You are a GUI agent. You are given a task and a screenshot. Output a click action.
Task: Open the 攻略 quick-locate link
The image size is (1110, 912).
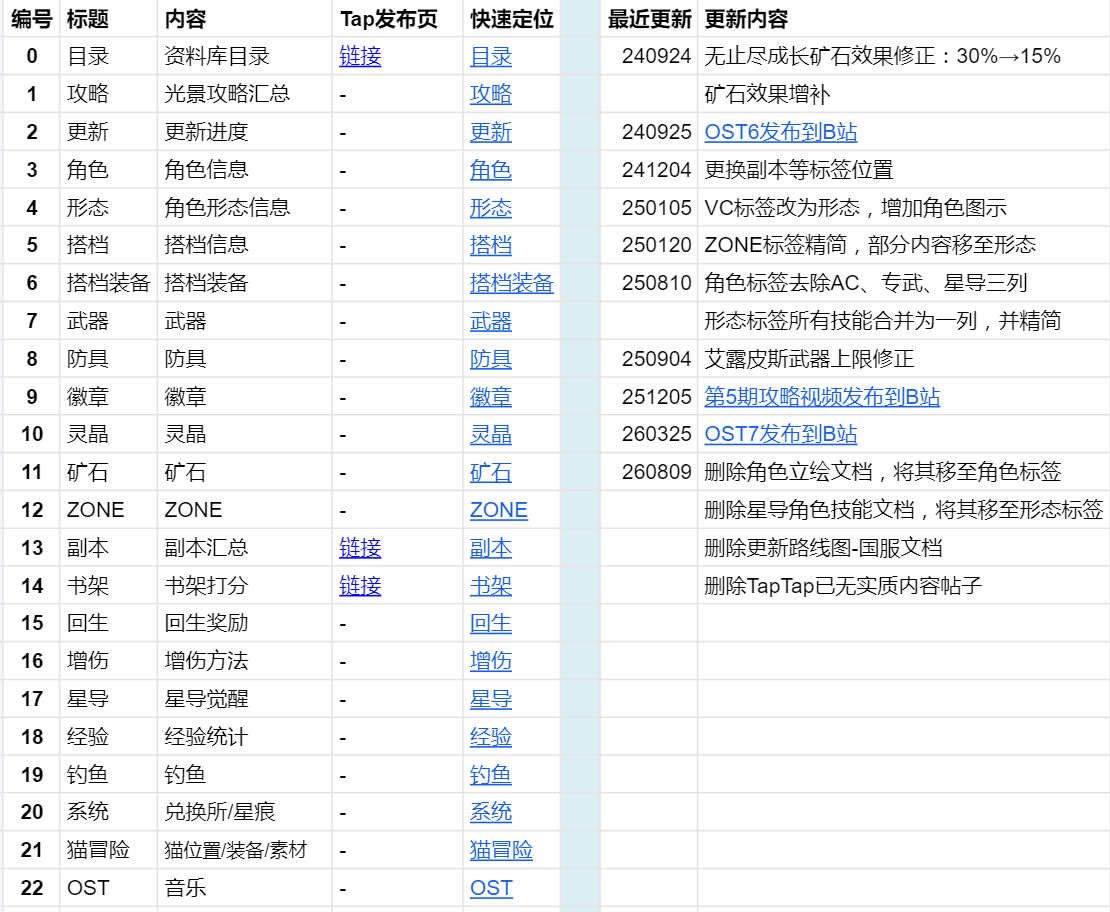[x=491, y=94]
